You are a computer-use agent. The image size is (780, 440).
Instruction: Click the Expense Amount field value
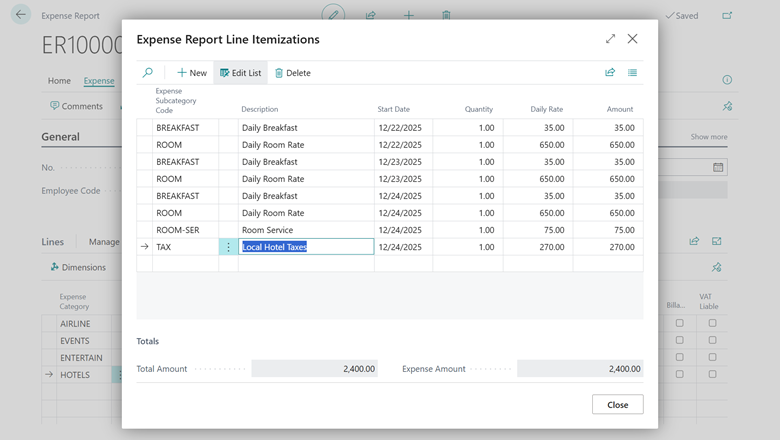click(580, 368)
